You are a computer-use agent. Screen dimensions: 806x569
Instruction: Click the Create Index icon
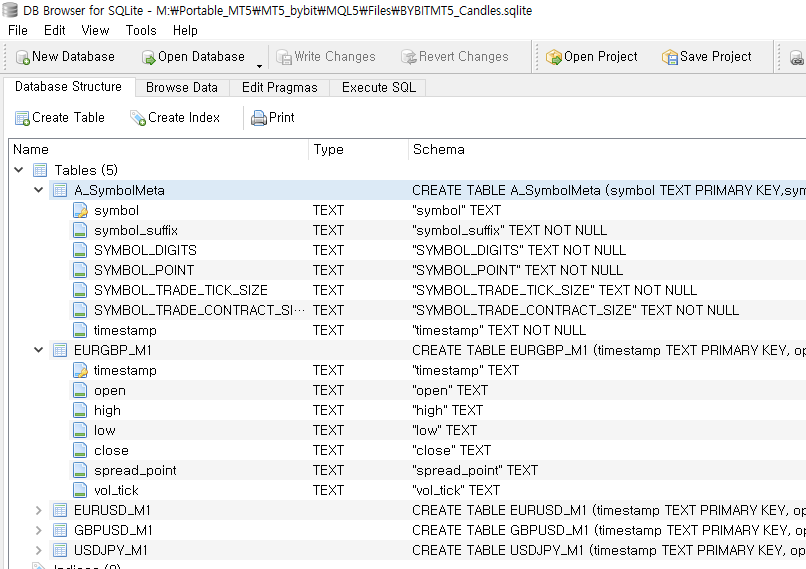[x=138, y=118]
